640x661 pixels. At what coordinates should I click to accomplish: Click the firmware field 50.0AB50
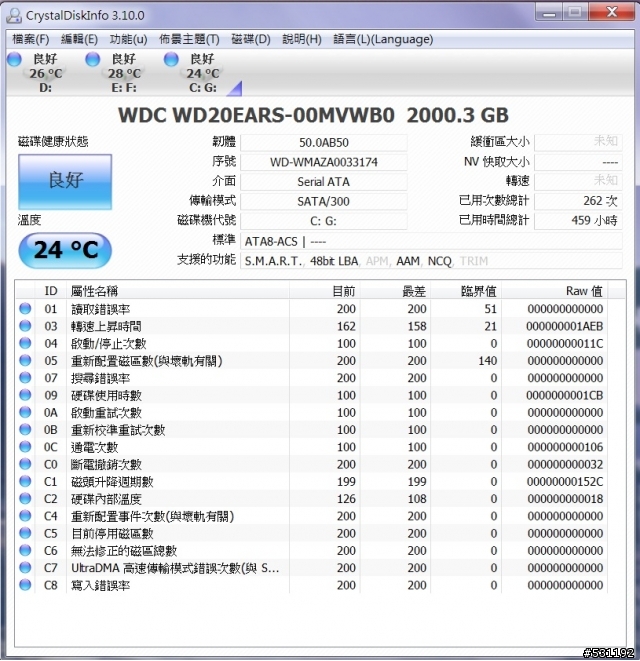[324, 142]
